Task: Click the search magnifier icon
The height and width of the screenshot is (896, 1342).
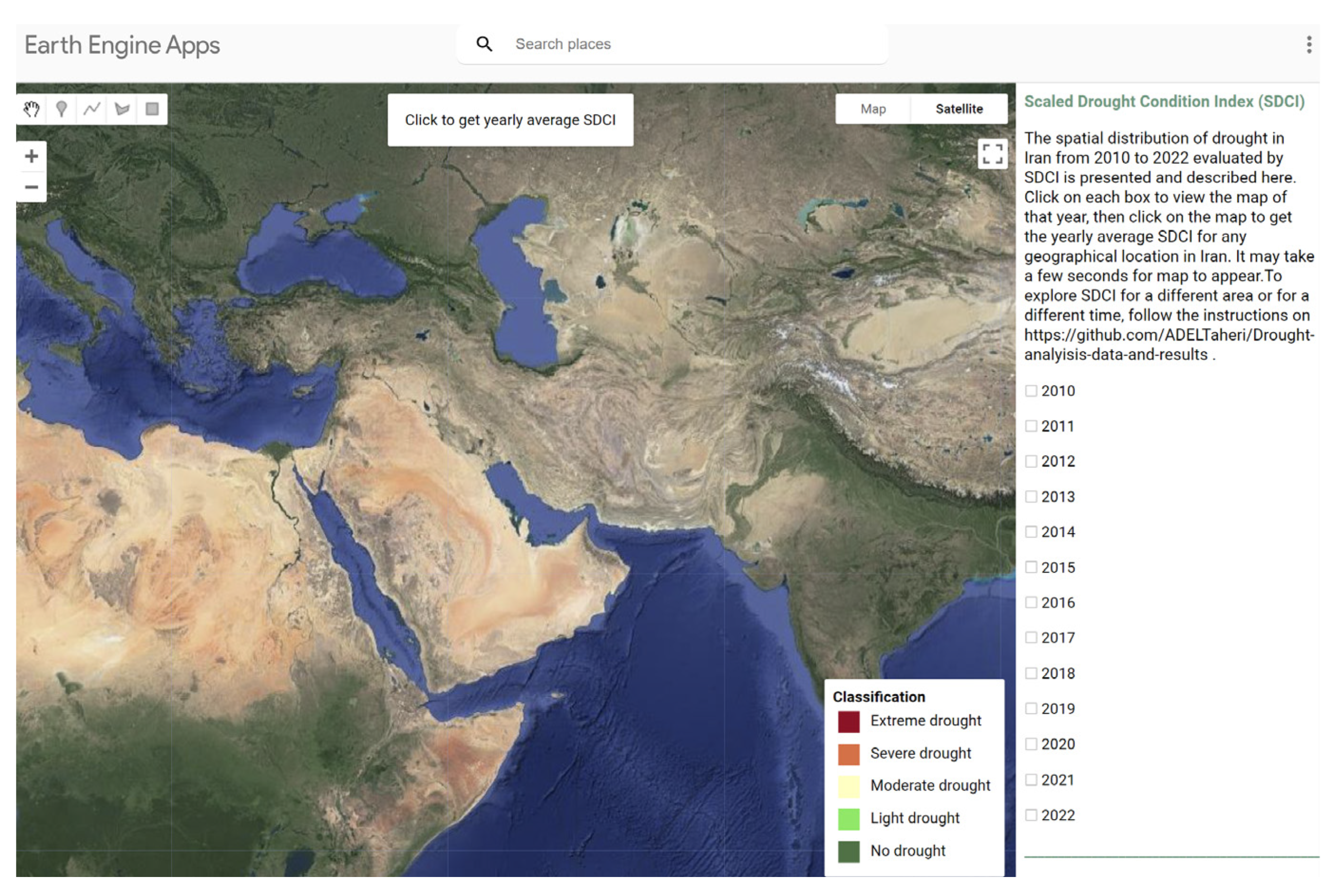Action: click(x=484, y=44)
